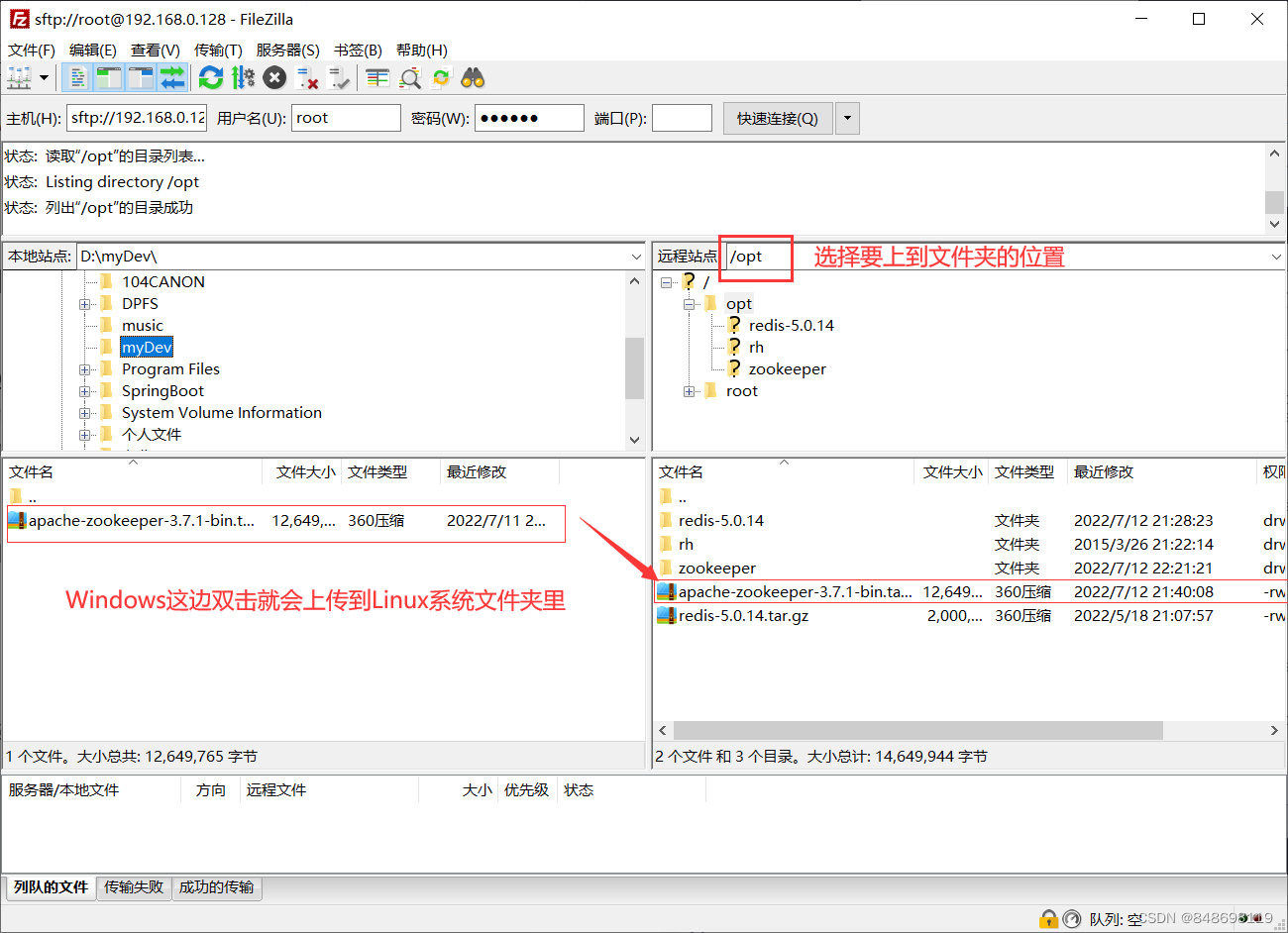Refresh file and folder lists

[x=211, y=77]
